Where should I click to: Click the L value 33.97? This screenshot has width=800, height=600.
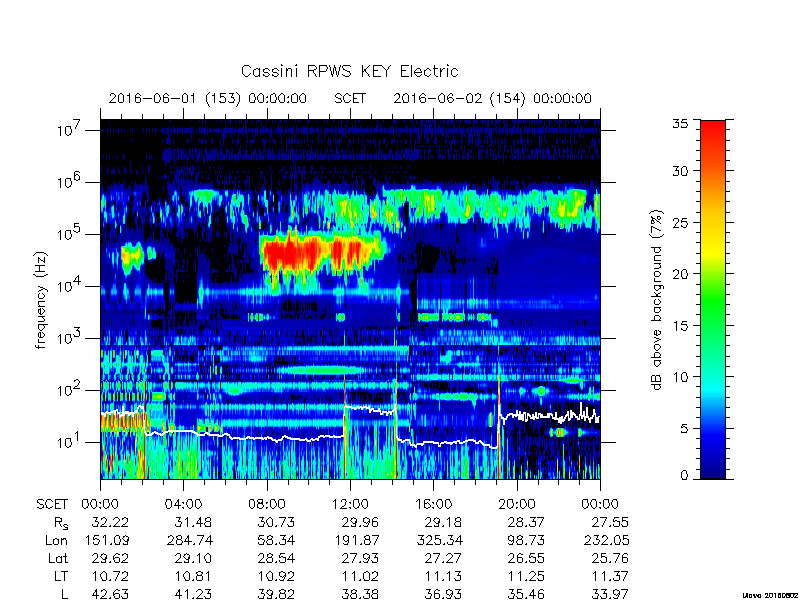pos(609,594)
